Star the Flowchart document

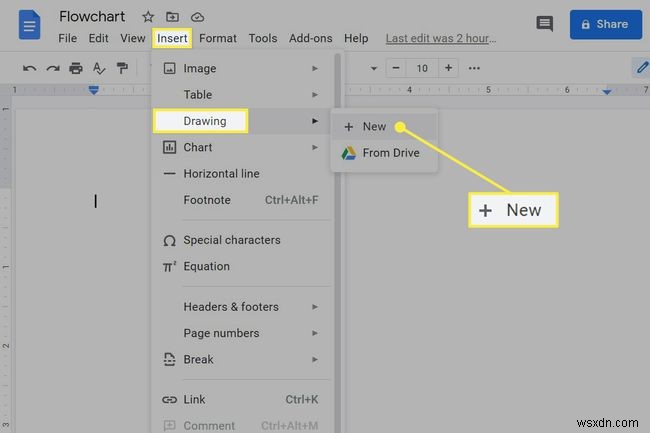click(x=148, y=17)
